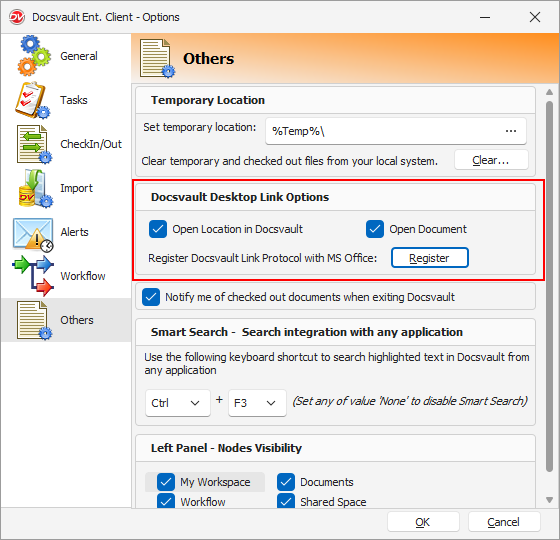Click the Smart Search section heading
This screenshot has width=560, height=540.
[307, 332]
